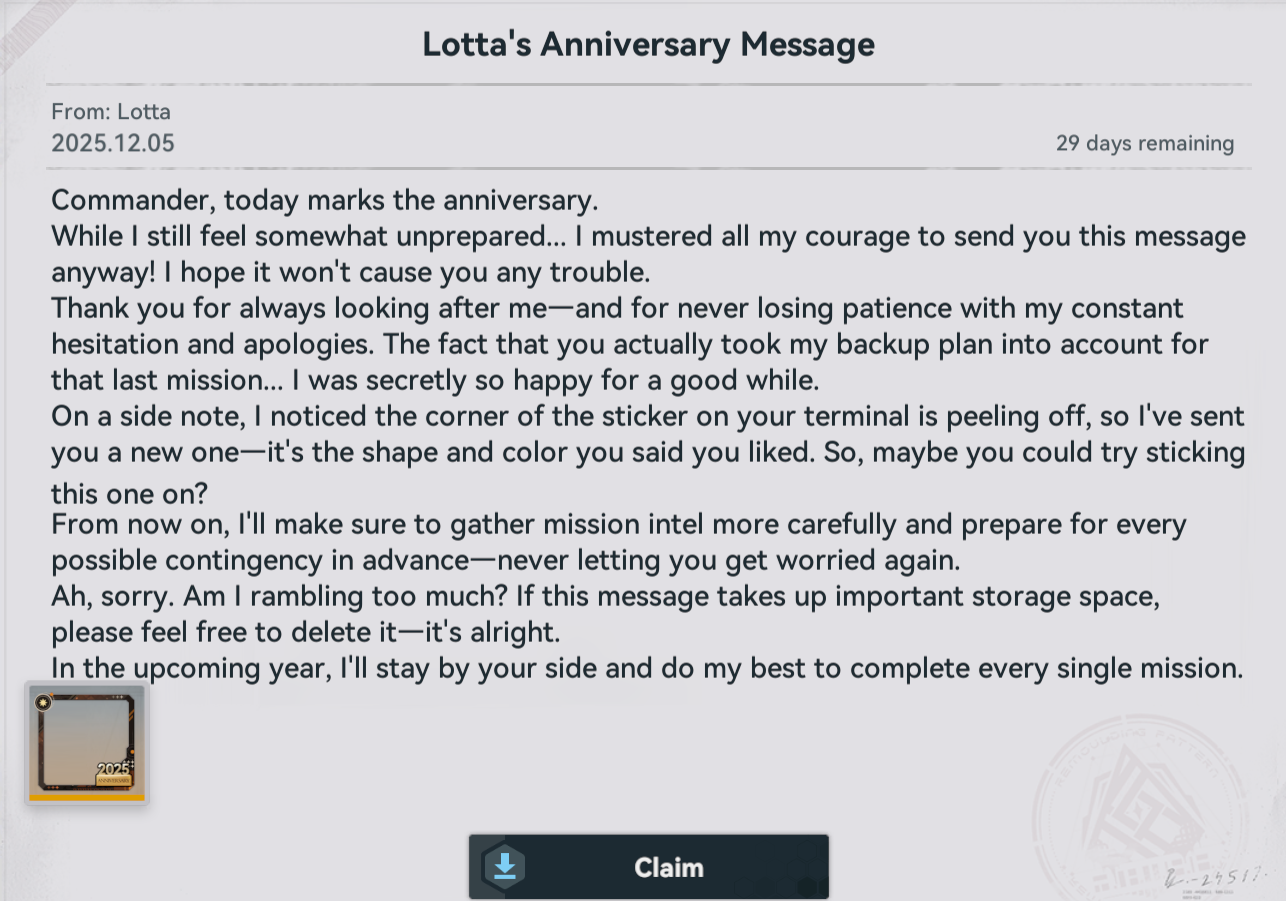Click the "From now on" paragraph line

click(618, 524)
